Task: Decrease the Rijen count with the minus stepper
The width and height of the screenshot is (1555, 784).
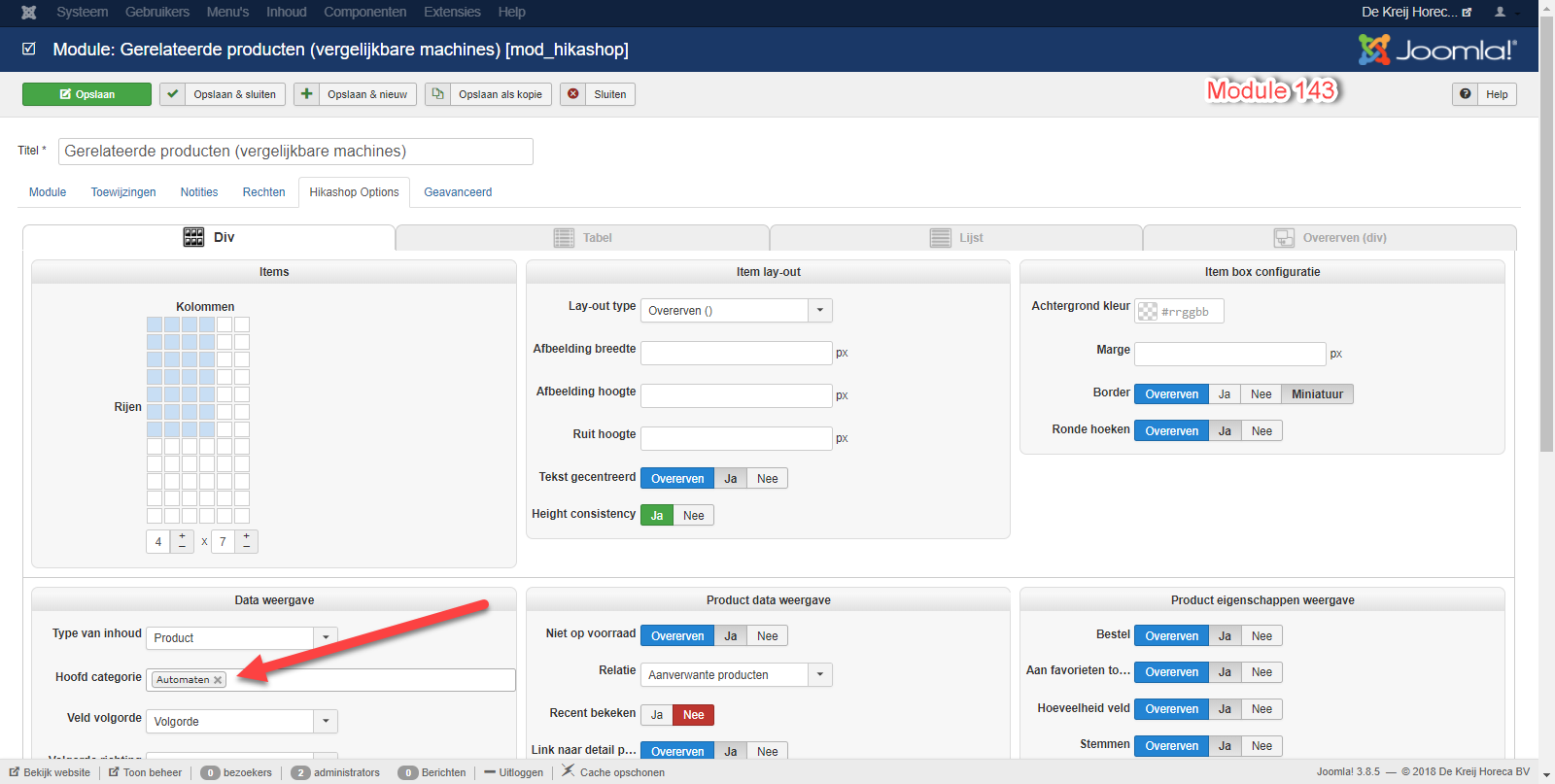Action: tap(247, 547)
